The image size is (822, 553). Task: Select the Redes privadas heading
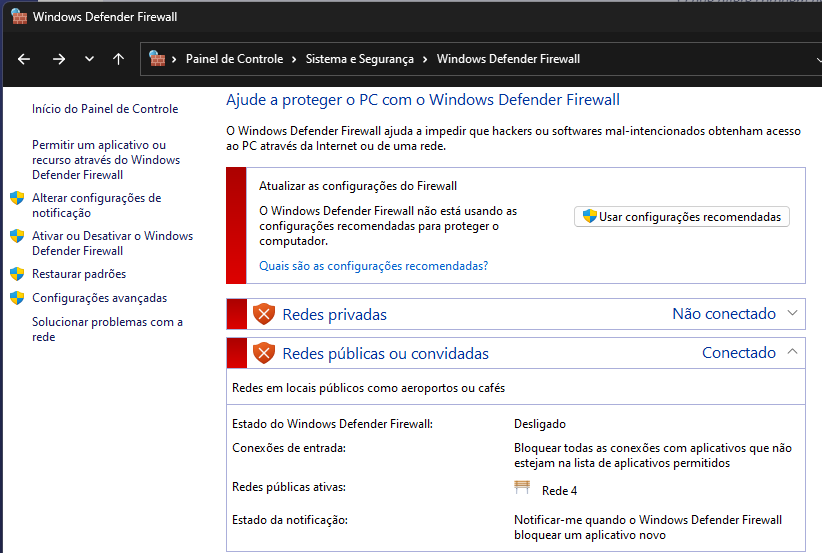(x=334, y=315)
